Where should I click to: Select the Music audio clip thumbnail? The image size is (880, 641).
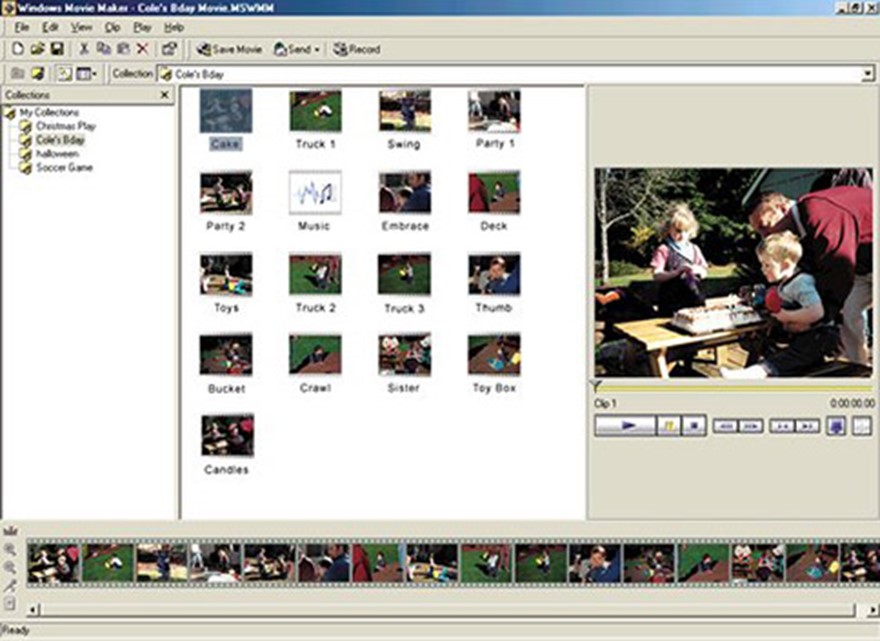pos(315,193)
